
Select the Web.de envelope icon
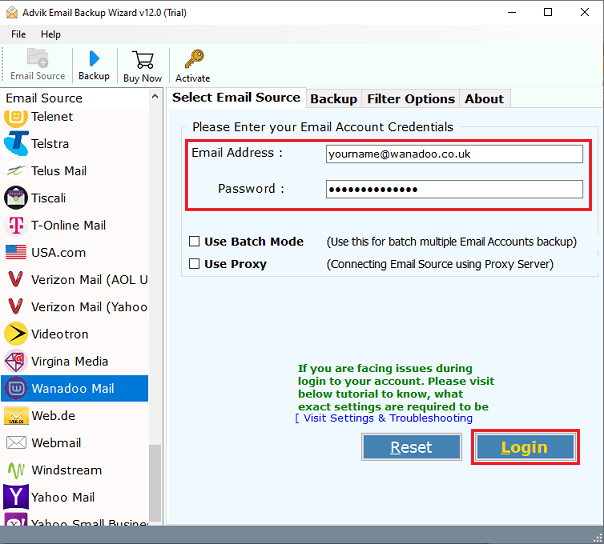coord(16,416)
